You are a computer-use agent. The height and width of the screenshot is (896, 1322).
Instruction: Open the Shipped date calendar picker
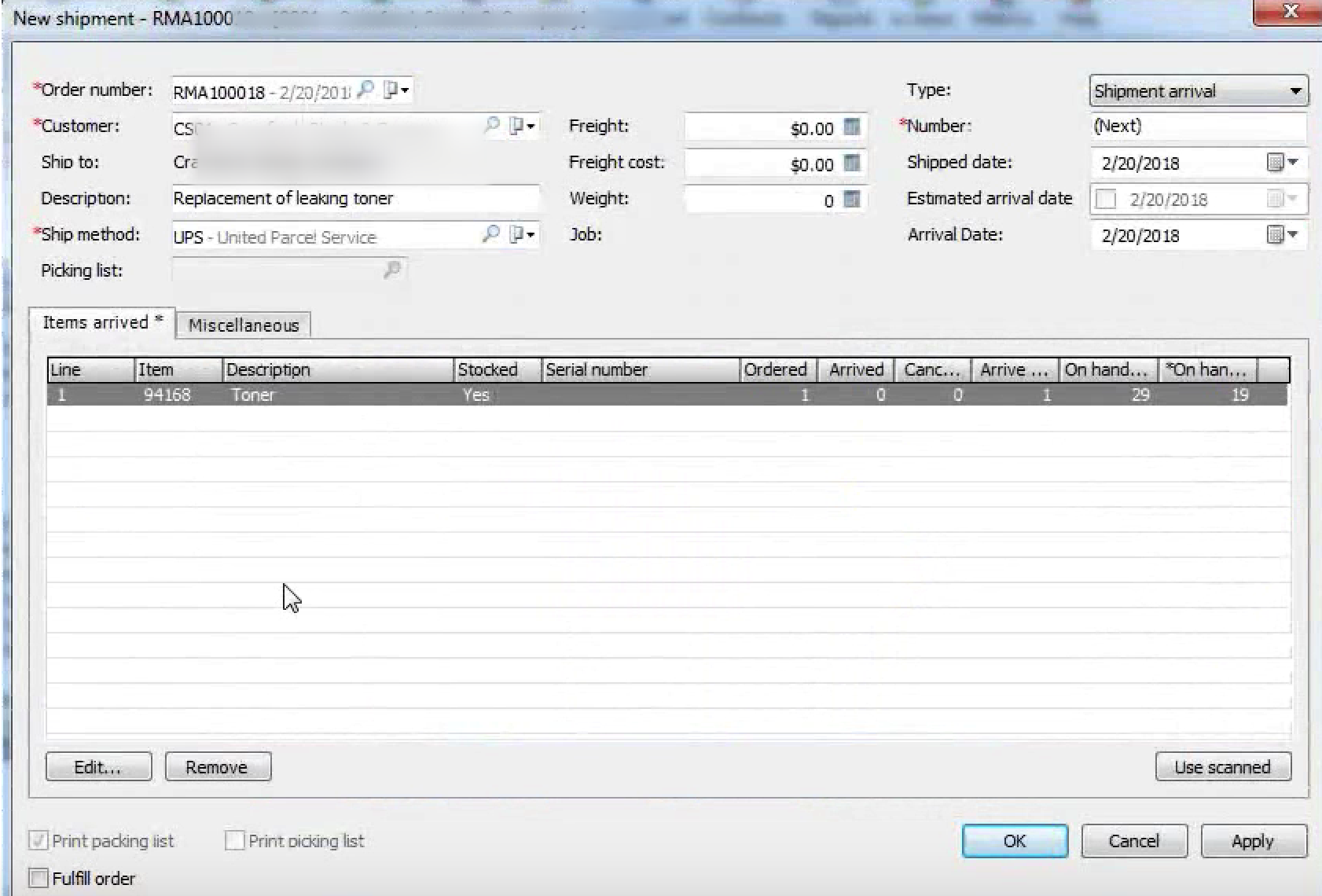pyautogui.click(x=1283, y=163)
